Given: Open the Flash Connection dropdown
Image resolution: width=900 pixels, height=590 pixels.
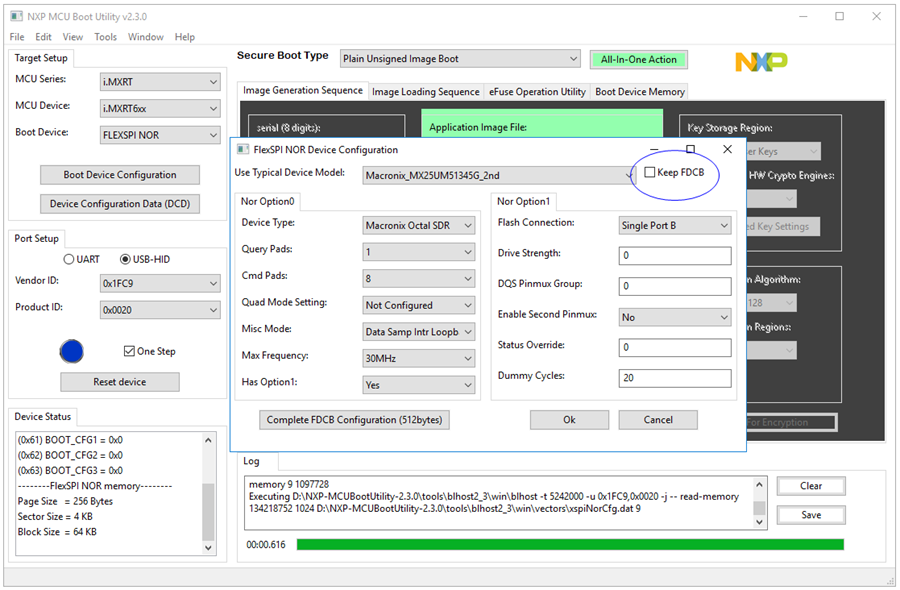Looking at the screenshot, I should (675, 226).
